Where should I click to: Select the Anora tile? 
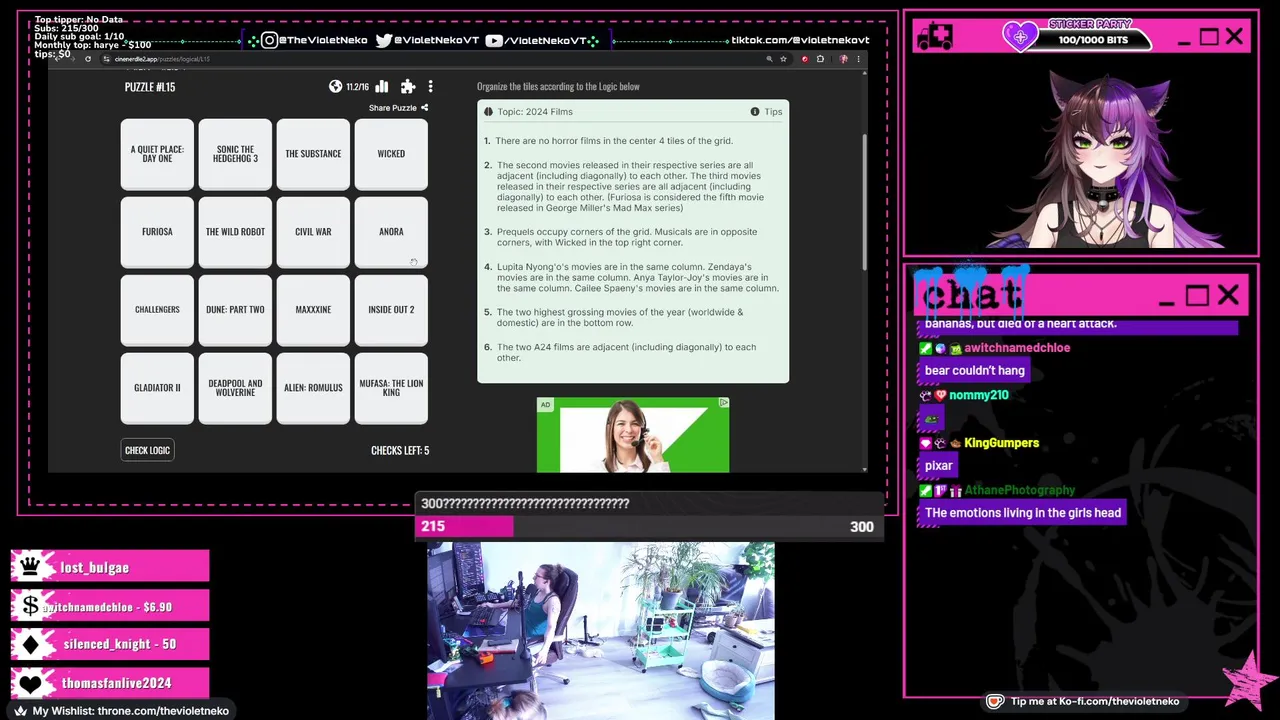coord(391,232)
